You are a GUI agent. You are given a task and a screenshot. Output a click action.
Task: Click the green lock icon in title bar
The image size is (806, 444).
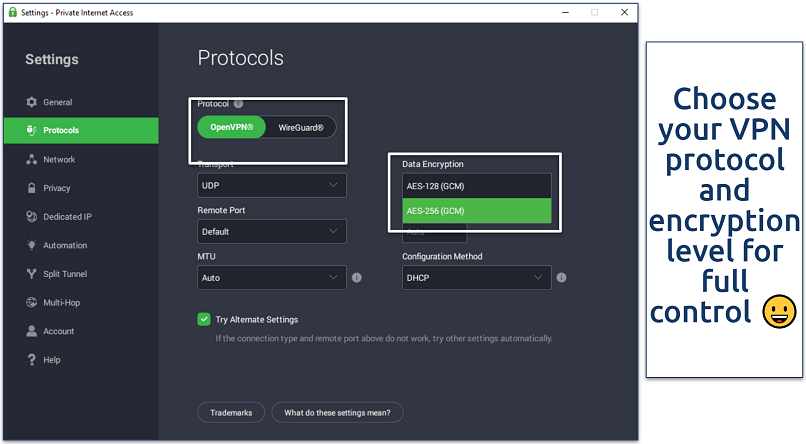13,12
